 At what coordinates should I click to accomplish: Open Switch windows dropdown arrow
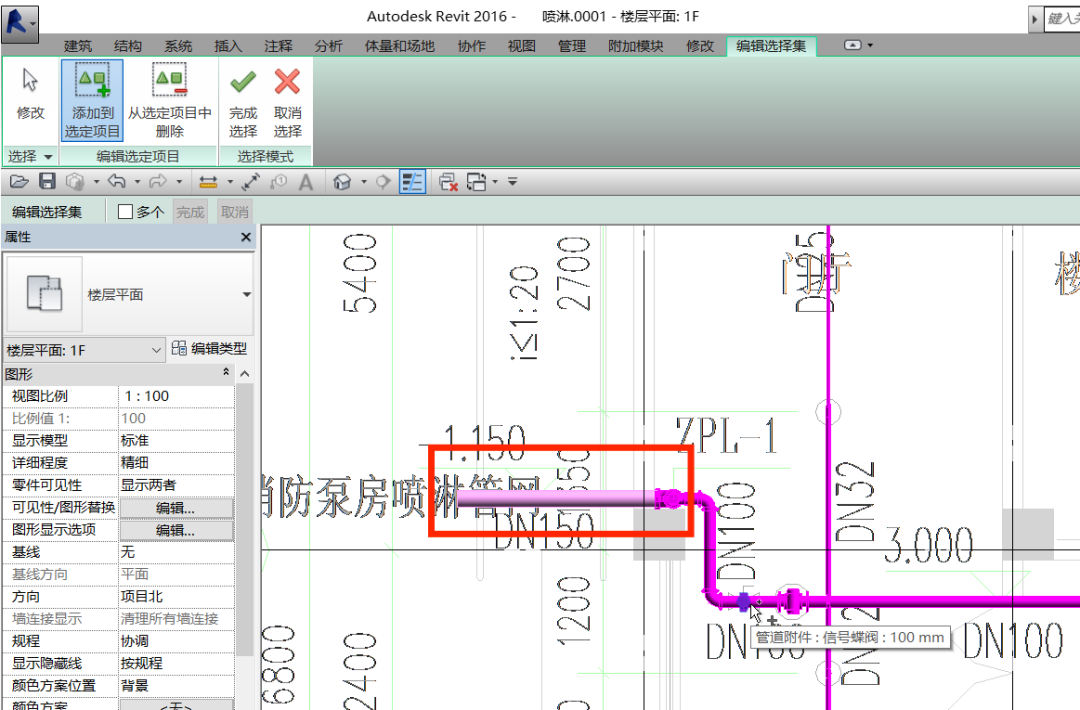click(x=495, y=182)
